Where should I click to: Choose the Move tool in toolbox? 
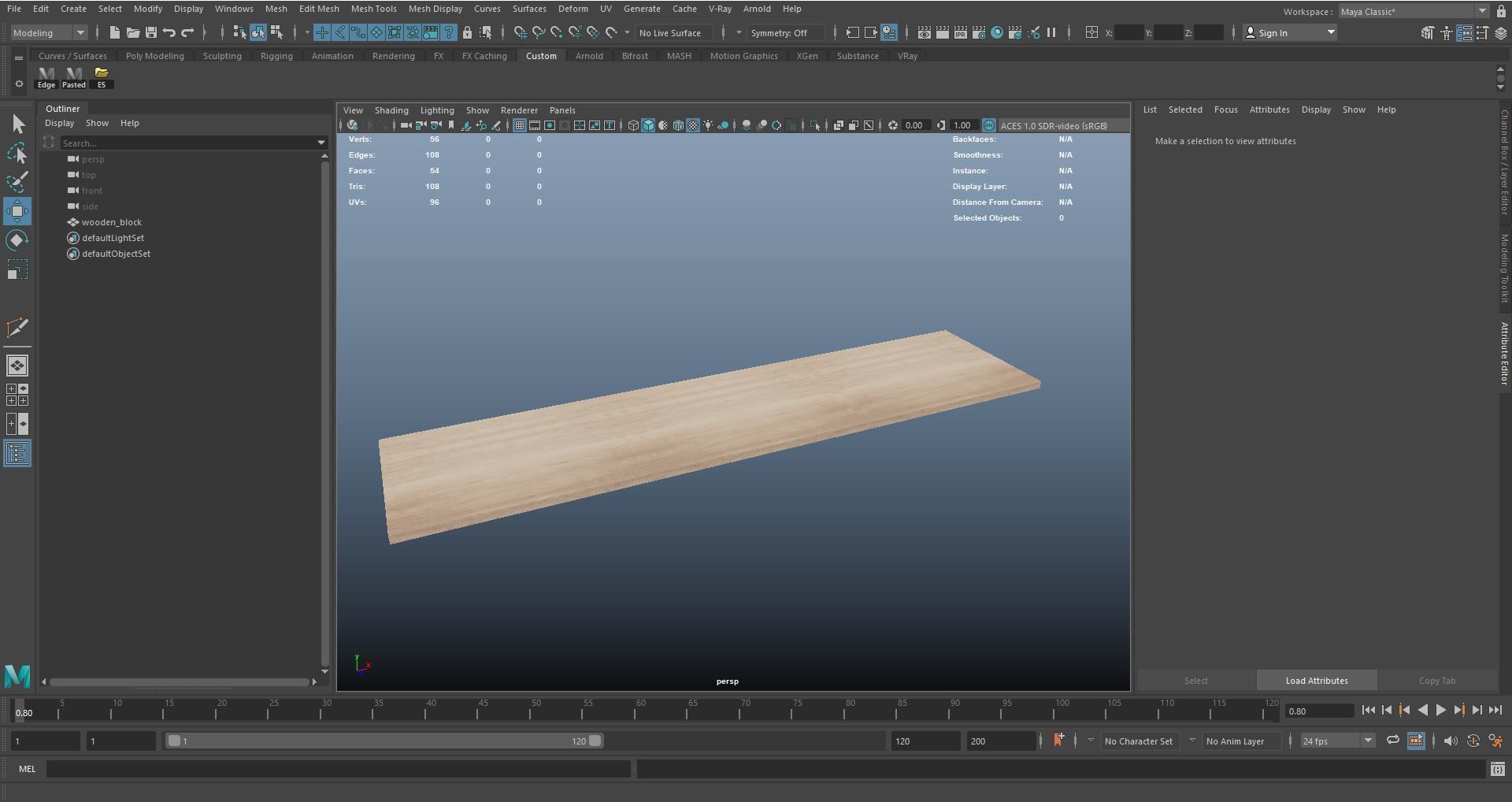click(x=17, y=211)
